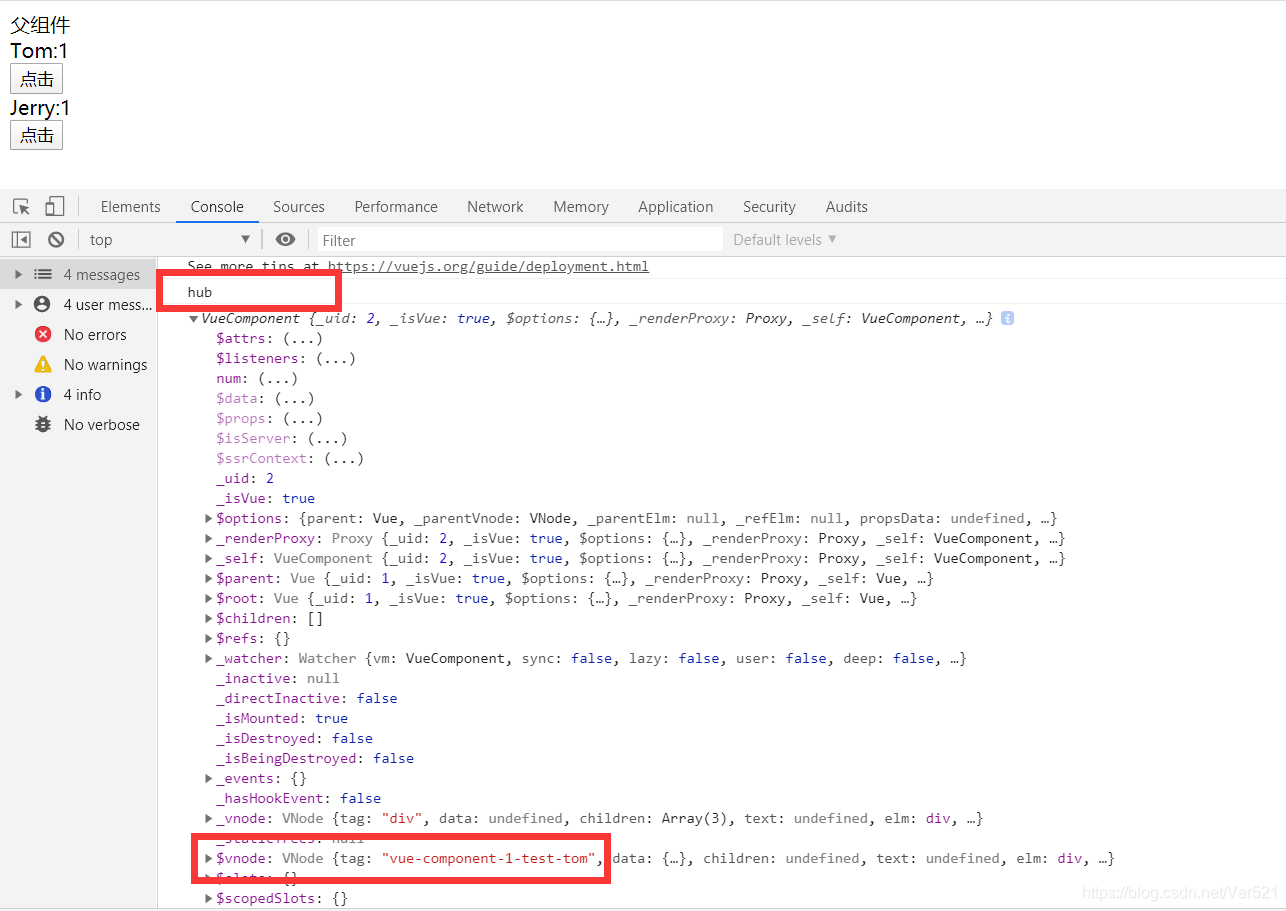Open the Memory tab

tap(581, 207)
